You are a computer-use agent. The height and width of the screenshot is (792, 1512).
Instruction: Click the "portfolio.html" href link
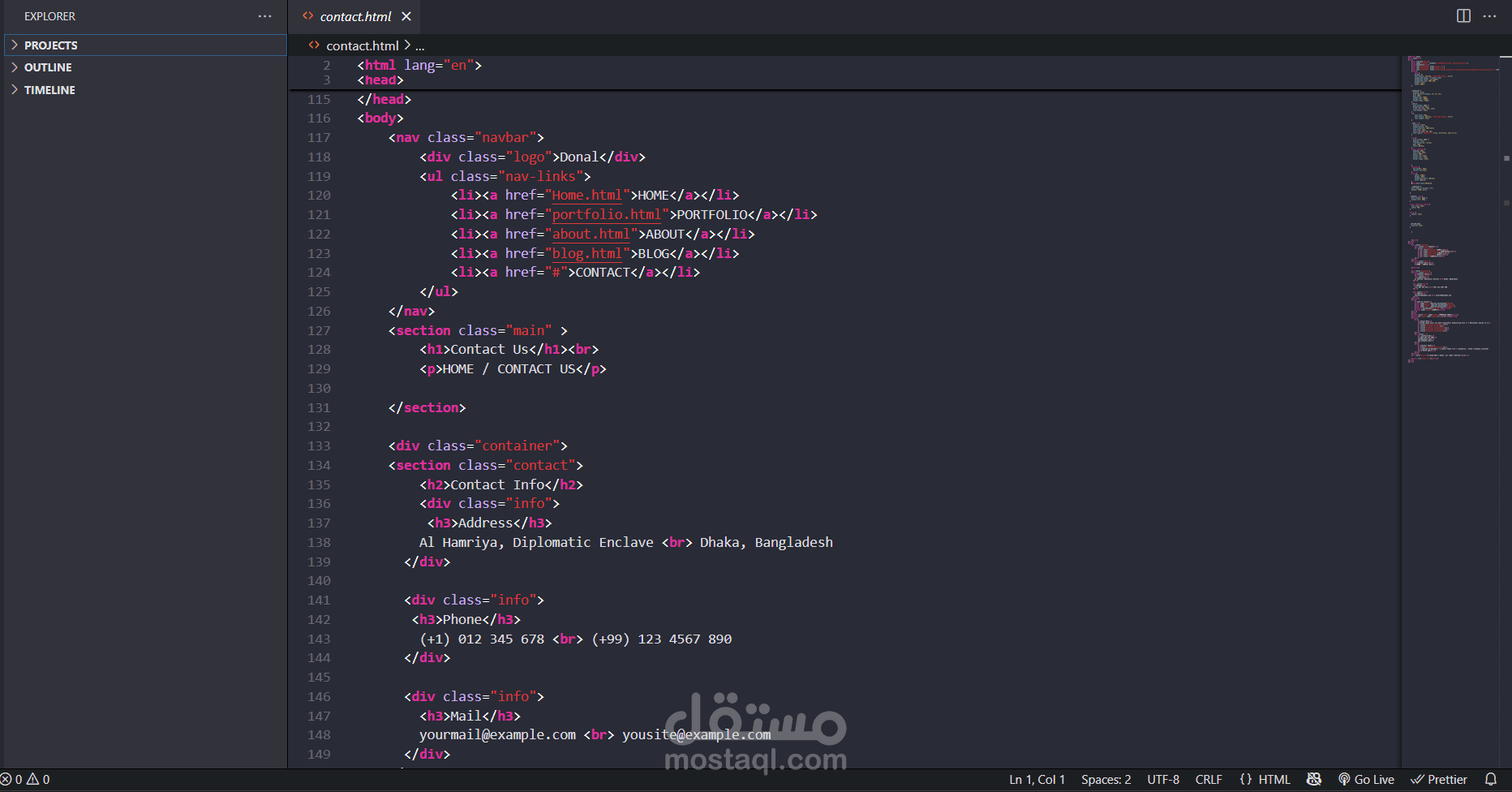607,214
